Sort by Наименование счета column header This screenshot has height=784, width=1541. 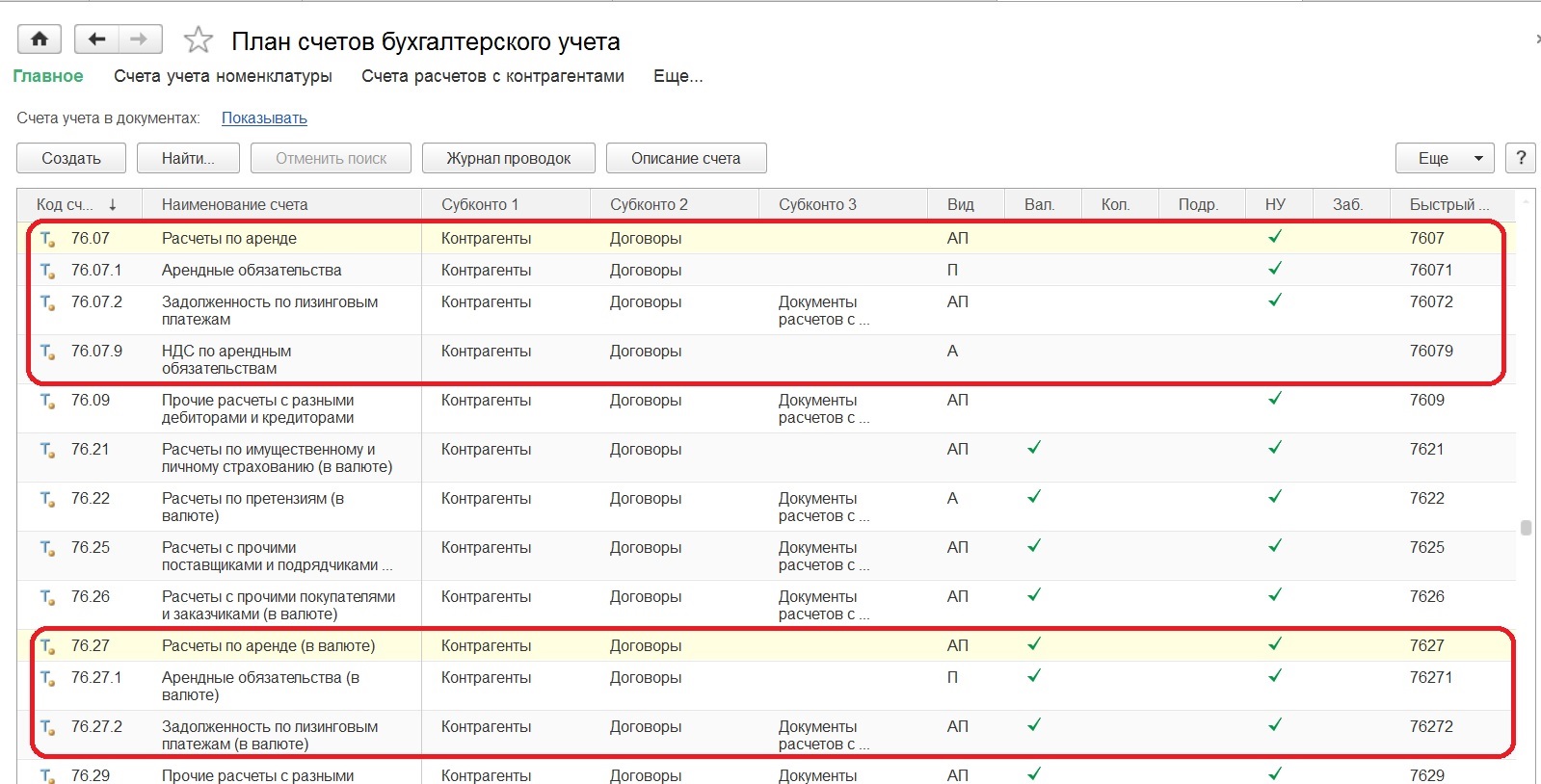281,204
